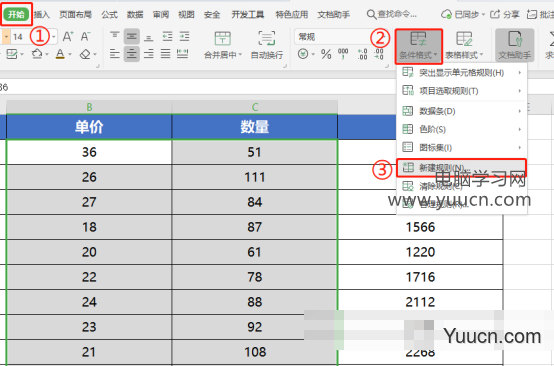Viewport: 554px width, 366px height.
Task: Open 突出显示单元格规则(H) submenu
Action: 462,73
